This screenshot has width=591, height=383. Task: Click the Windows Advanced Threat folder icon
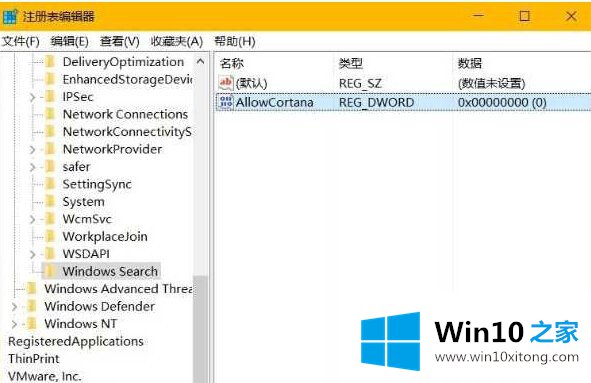(x=32, y=289)
